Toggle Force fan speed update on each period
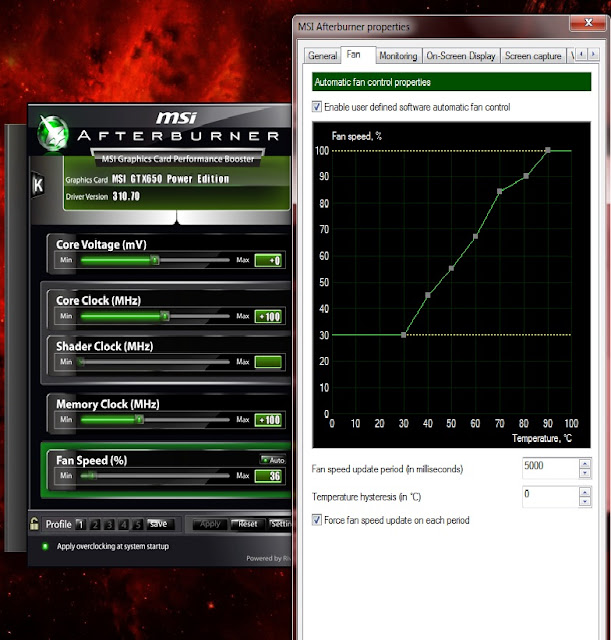This screenshot has width=611, height=640. click(x=317, y=520)
